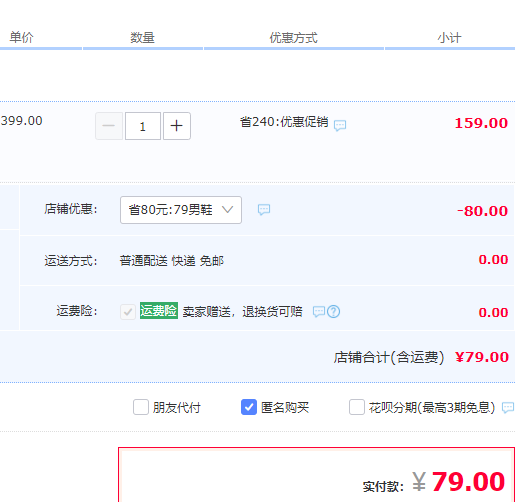
Task: Click the green 运费险 badge
Action: [x=159, y=311]
